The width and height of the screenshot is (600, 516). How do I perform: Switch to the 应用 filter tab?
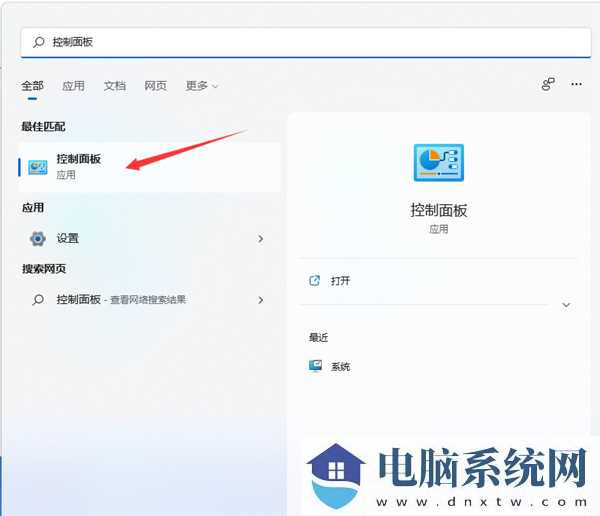[x=73, y=86]
